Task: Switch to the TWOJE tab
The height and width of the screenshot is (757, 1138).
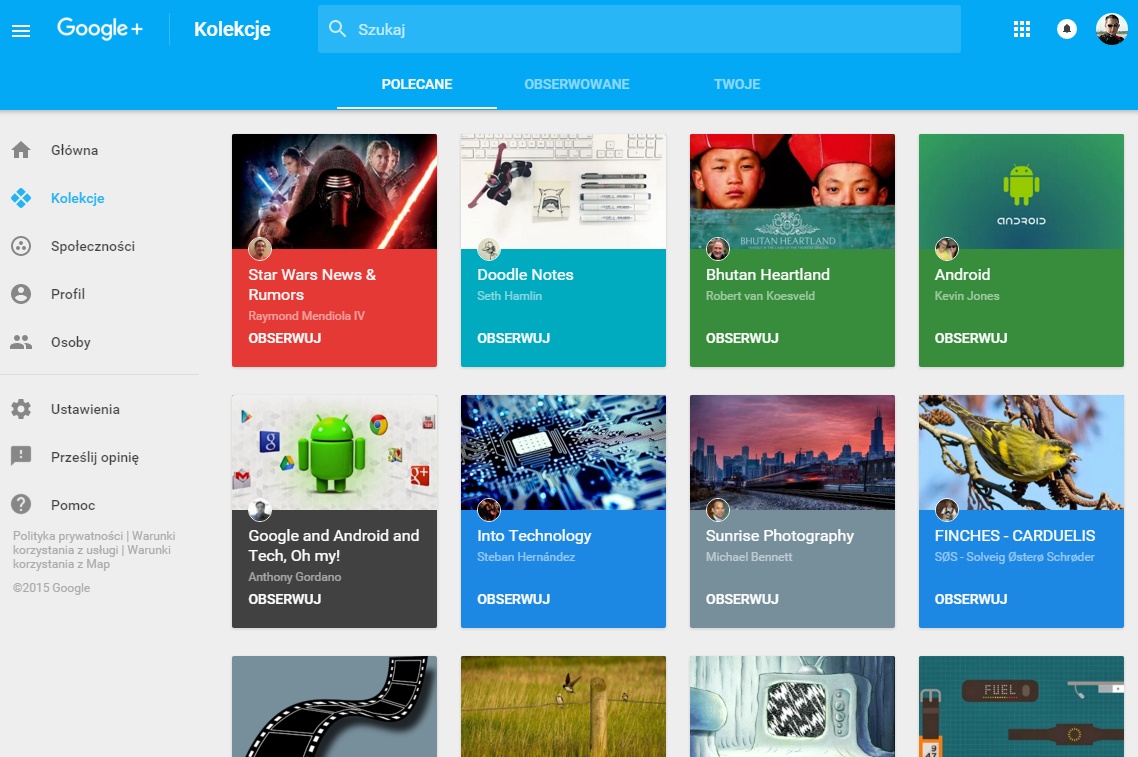Action: (x=737, y=84)
